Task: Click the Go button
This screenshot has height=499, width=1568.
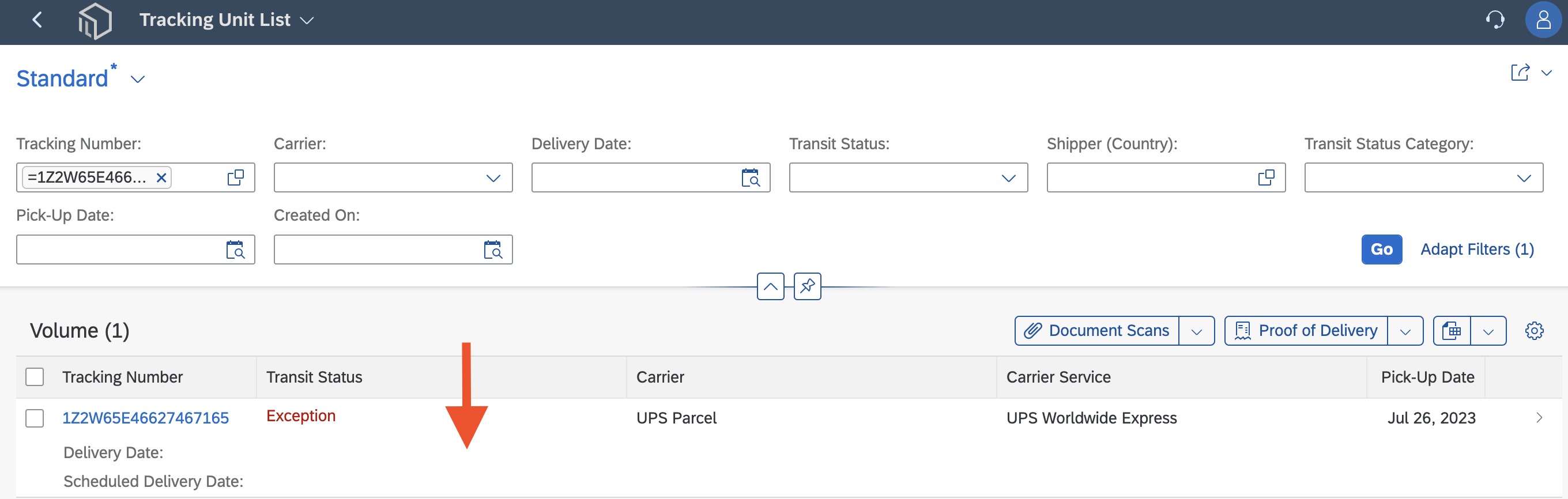Action: (1381, 250)
